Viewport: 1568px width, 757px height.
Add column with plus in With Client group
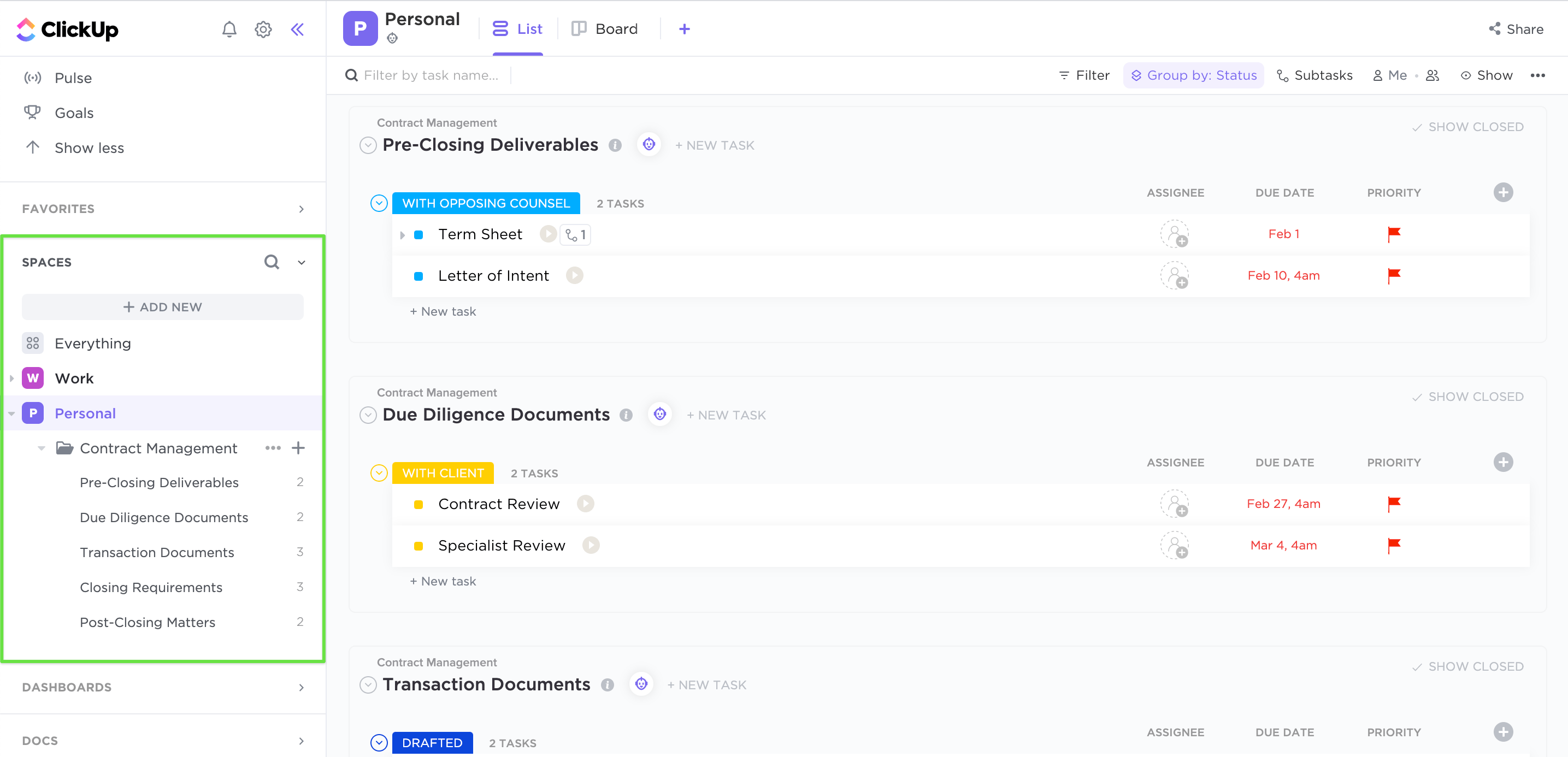pos(1503,463)
